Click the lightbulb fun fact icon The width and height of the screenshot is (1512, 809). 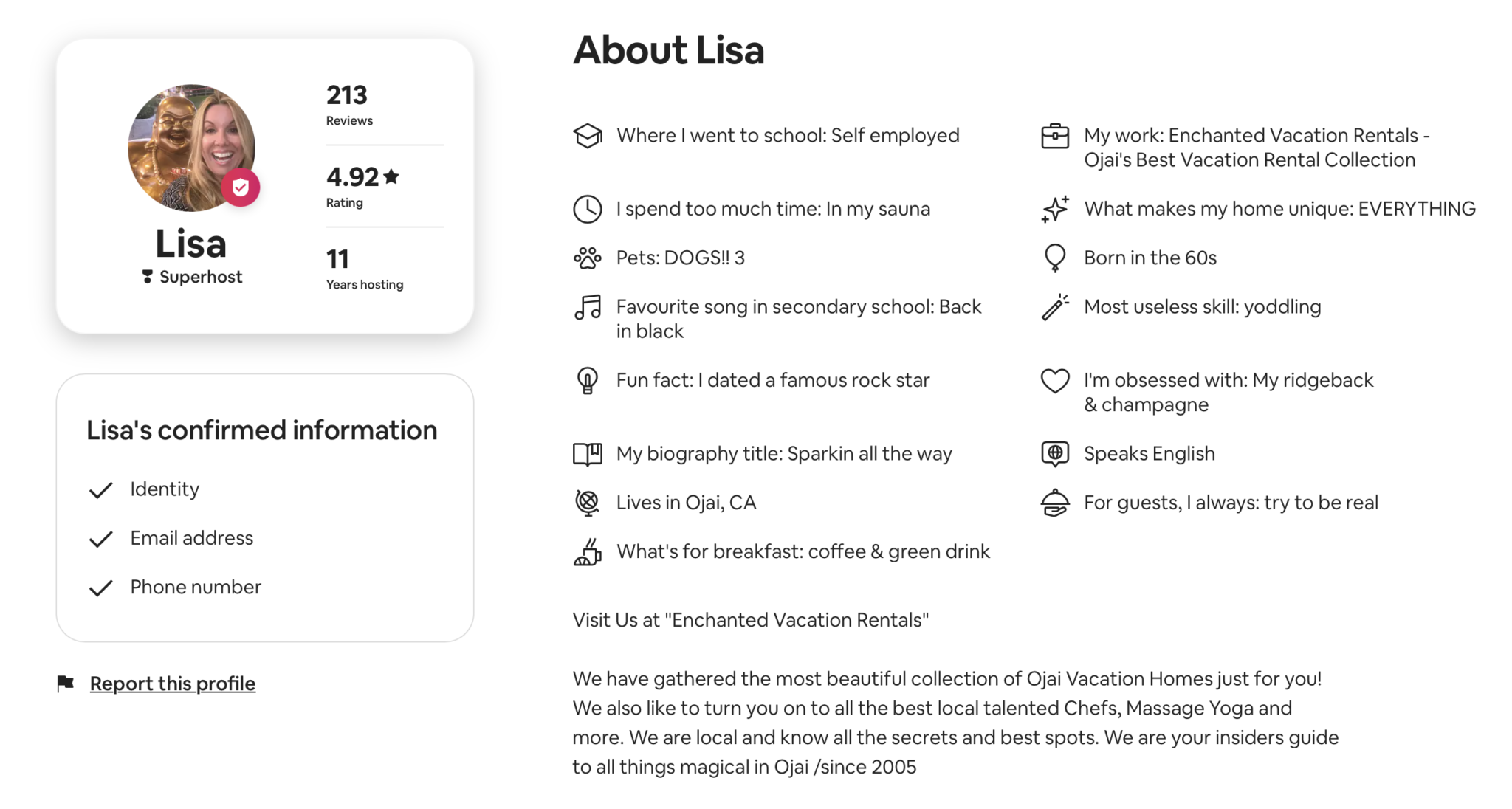[x=587, y=381]
